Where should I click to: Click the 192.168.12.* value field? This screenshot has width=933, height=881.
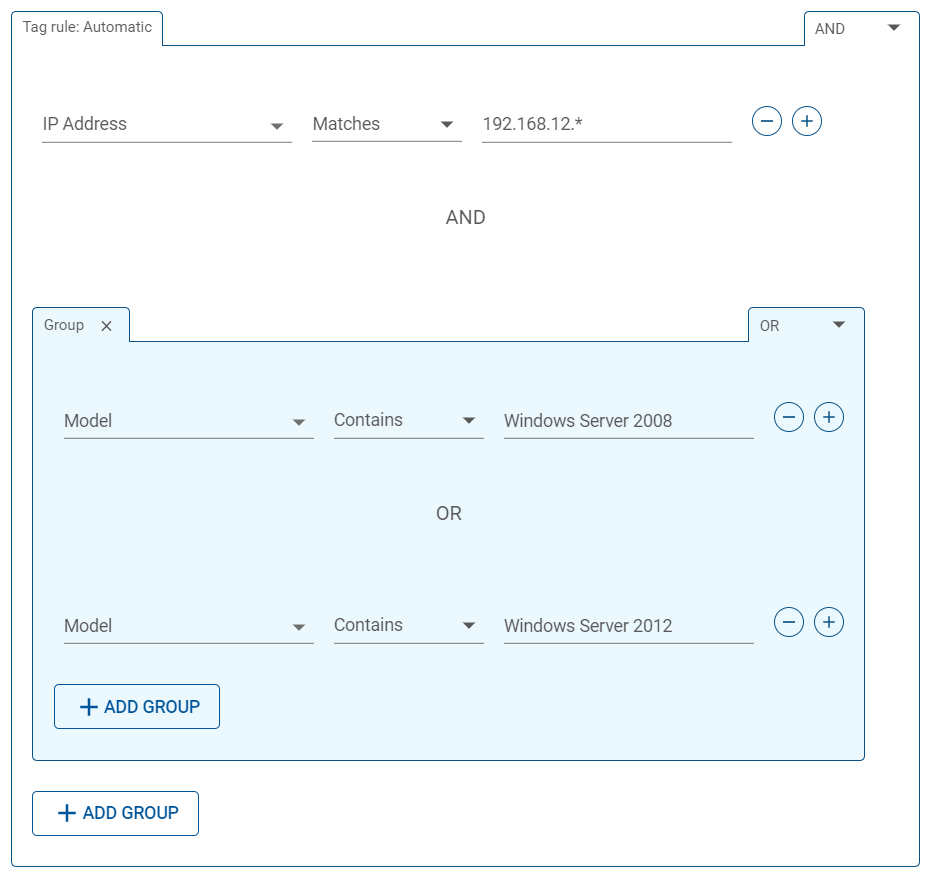pos(607,124)
